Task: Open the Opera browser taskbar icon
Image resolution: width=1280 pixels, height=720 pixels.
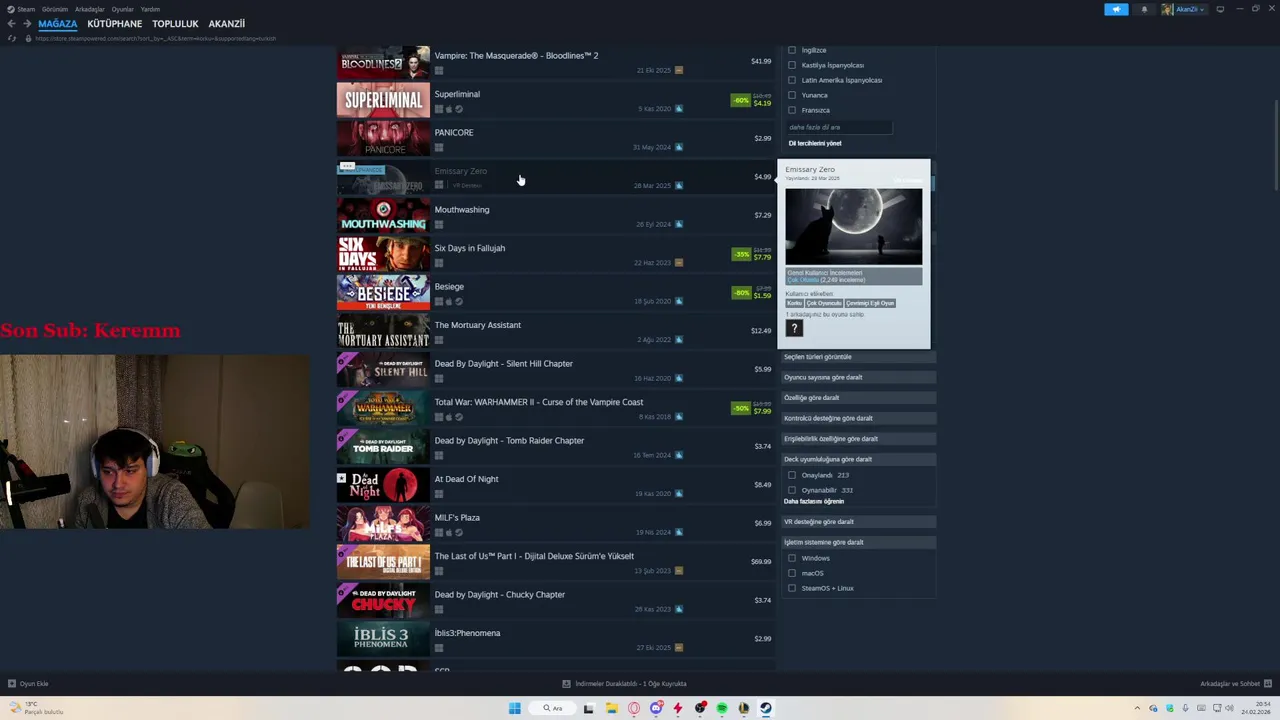Action: coord(634,708)
